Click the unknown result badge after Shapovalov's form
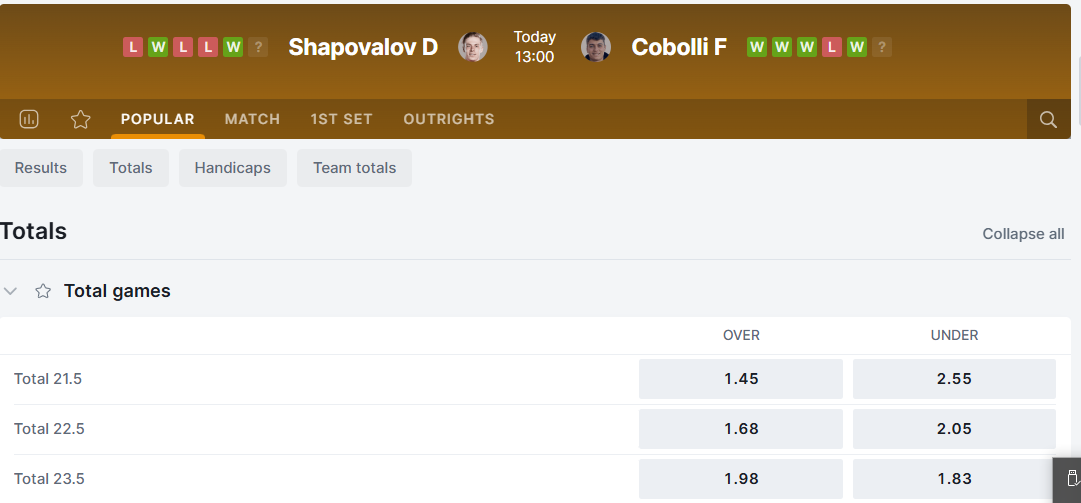This screenshot has height=503, width=1081. point(258,47)
